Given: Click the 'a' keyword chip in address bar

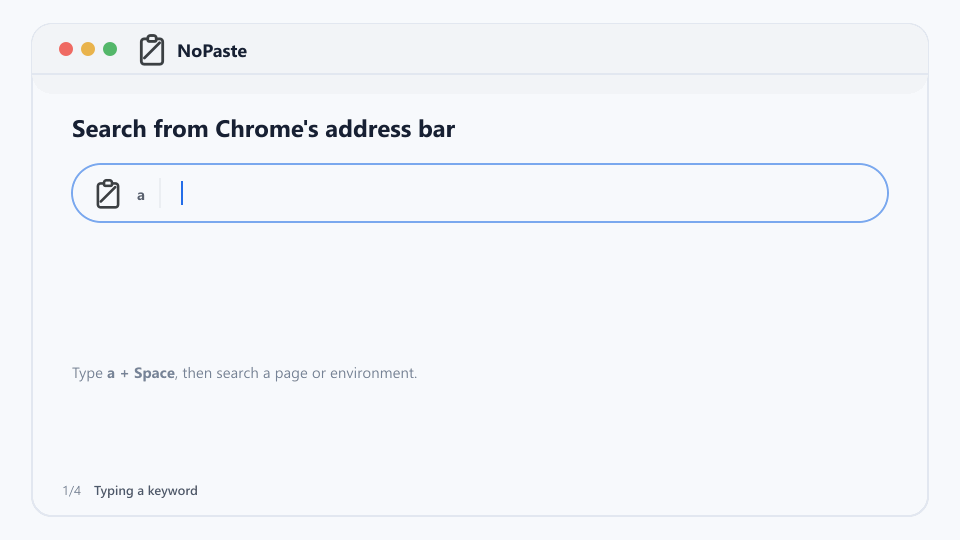Looking at the screenshot, I should click(141, 195).
